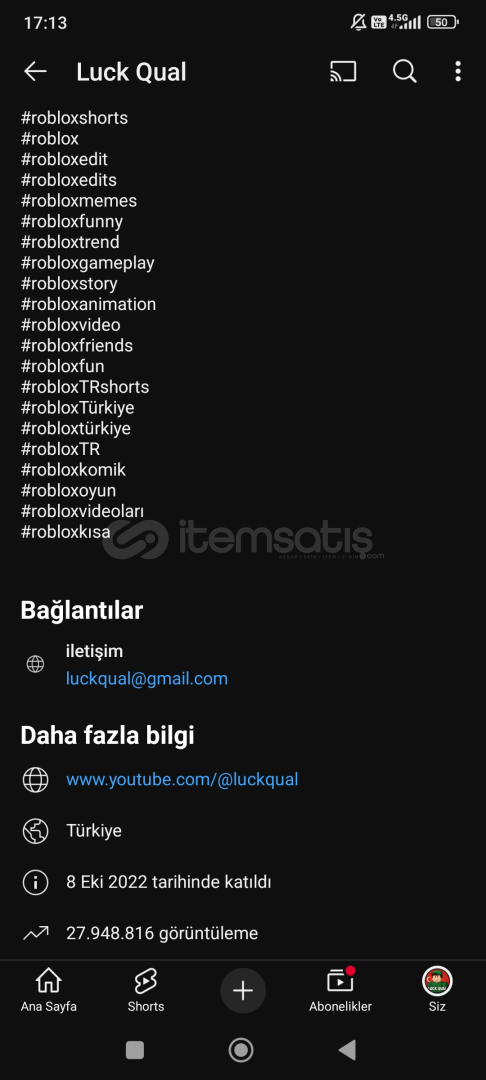
Task: Tap Android home circle button
Action: (241, 1050)
